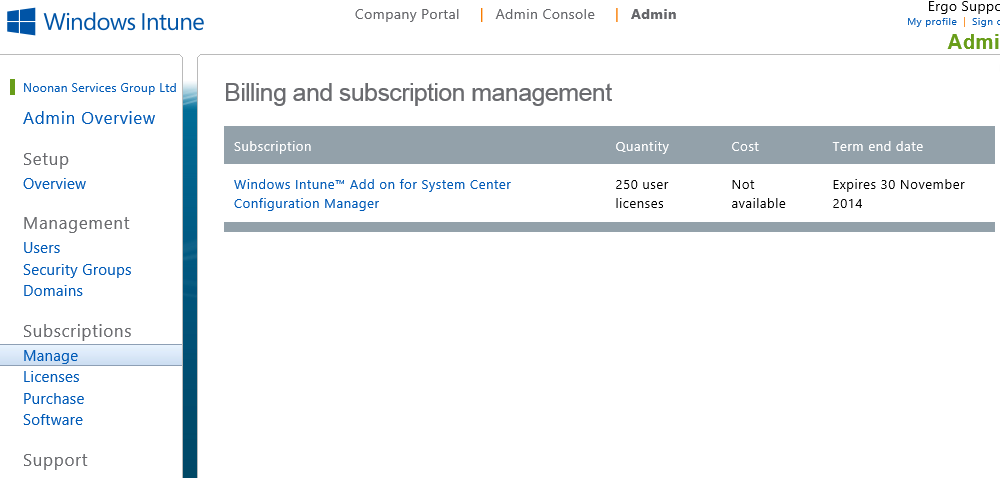Image resolution: width=1000 pixels, height=478 pixels.
Task: Click the 250 user licenses cell
Action: [x=642, y=194]
